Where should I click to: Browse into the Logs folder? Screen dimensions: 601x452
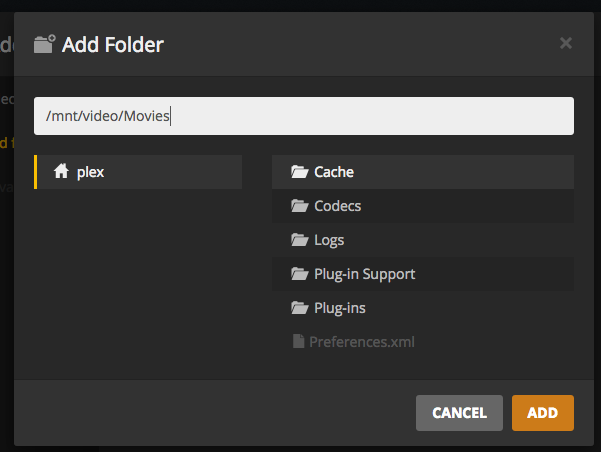pos(329,240)
